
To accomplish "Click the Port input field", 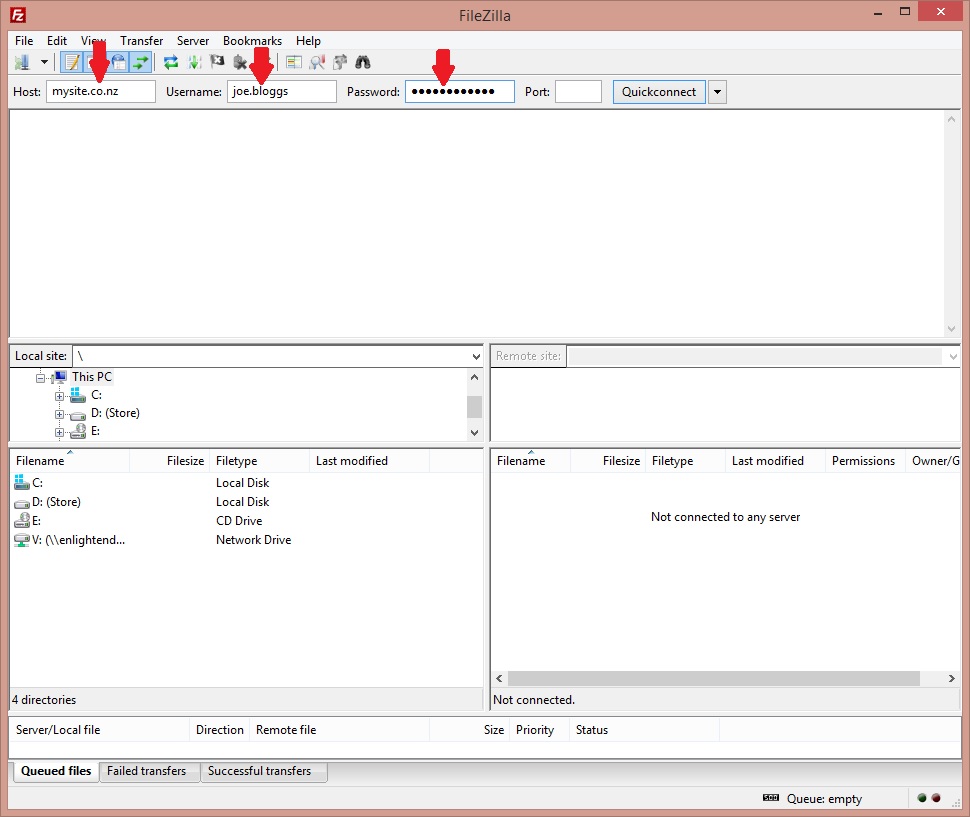I will pyautogui.click(x=578, y=92).
